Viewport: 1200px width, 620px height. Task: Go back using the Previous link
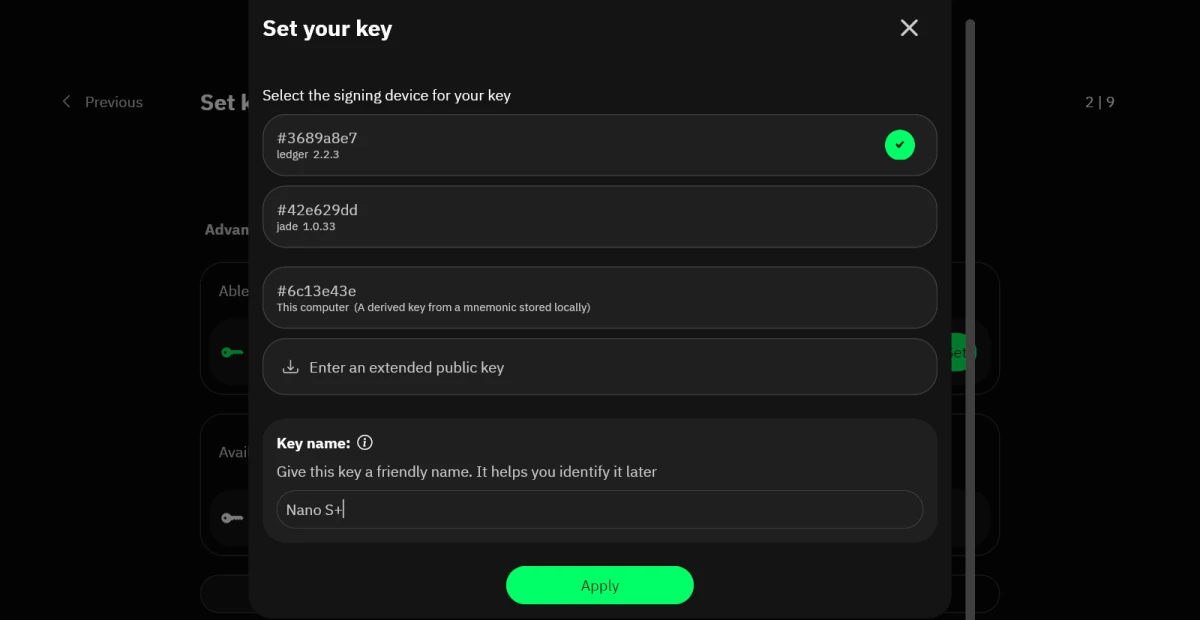point(113,102)
